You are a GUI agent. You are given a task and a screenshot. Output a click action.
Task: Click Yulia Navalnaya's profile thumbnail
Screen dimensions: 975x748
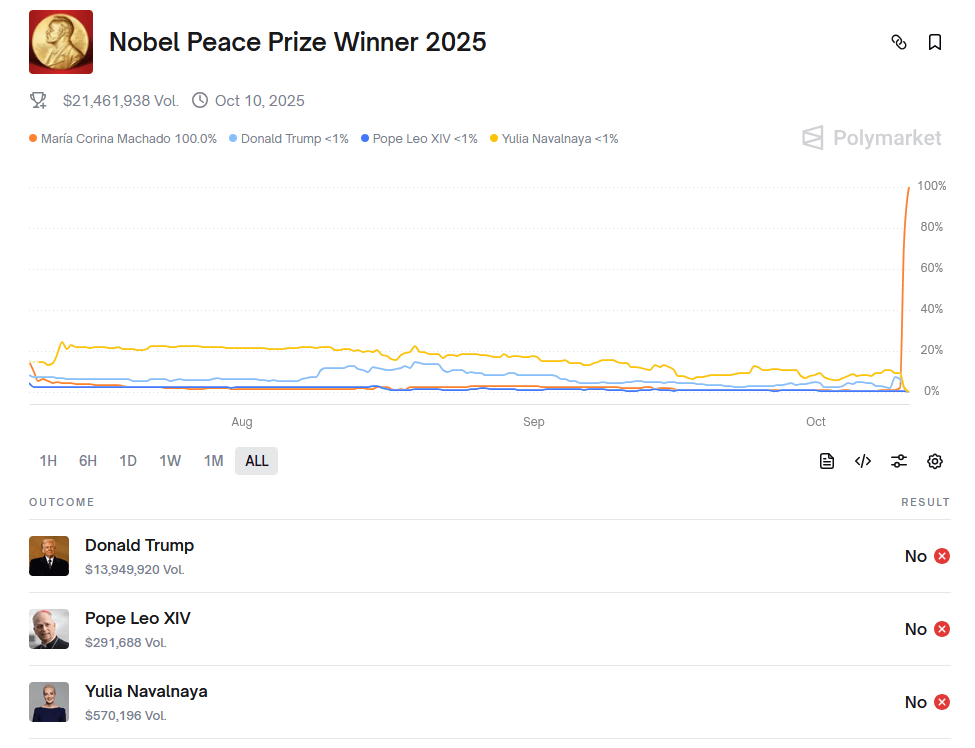pyautogui.click(x=49, y=702)
